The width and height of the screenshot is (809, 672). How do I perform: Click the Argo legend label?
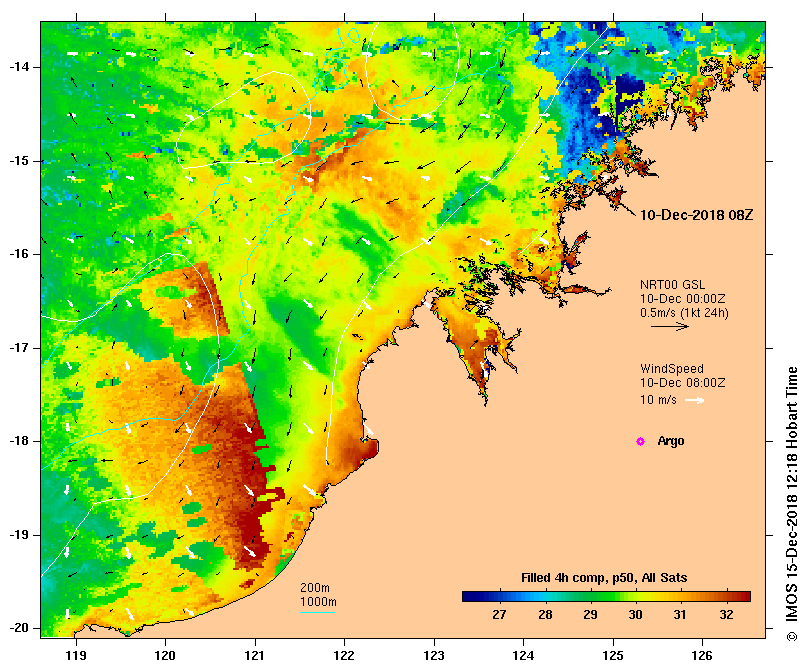click(x=671, y=441)
